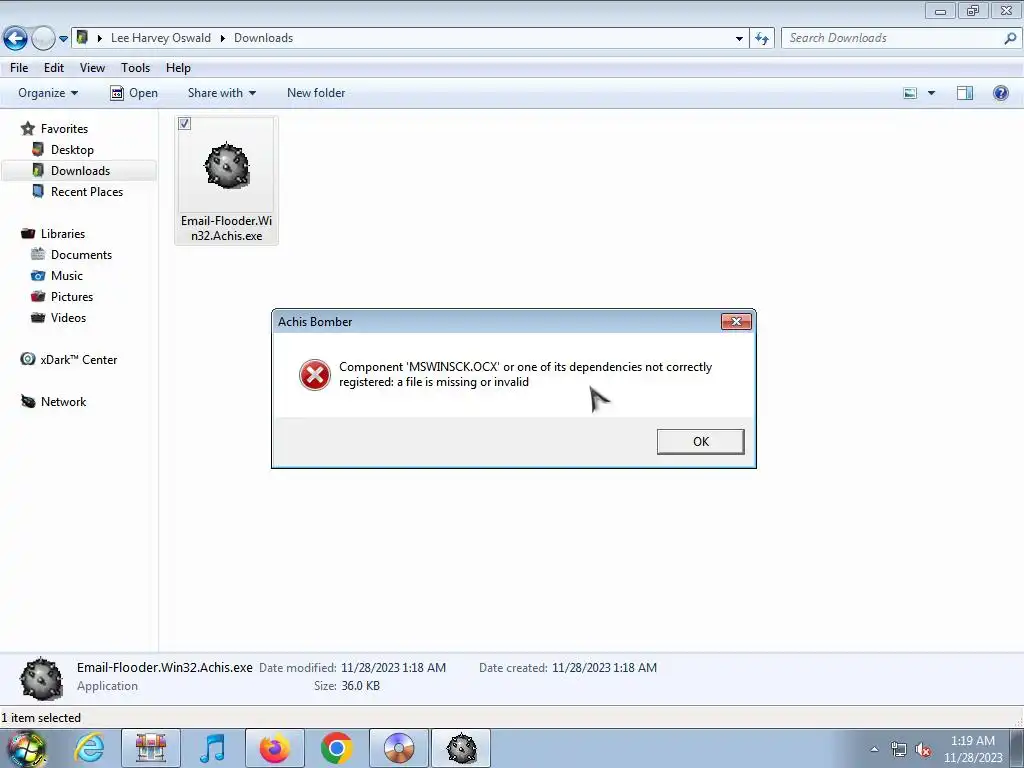Click the folder icon in address bar
Screen dimensions: 1024x768
tap(82, 37)
